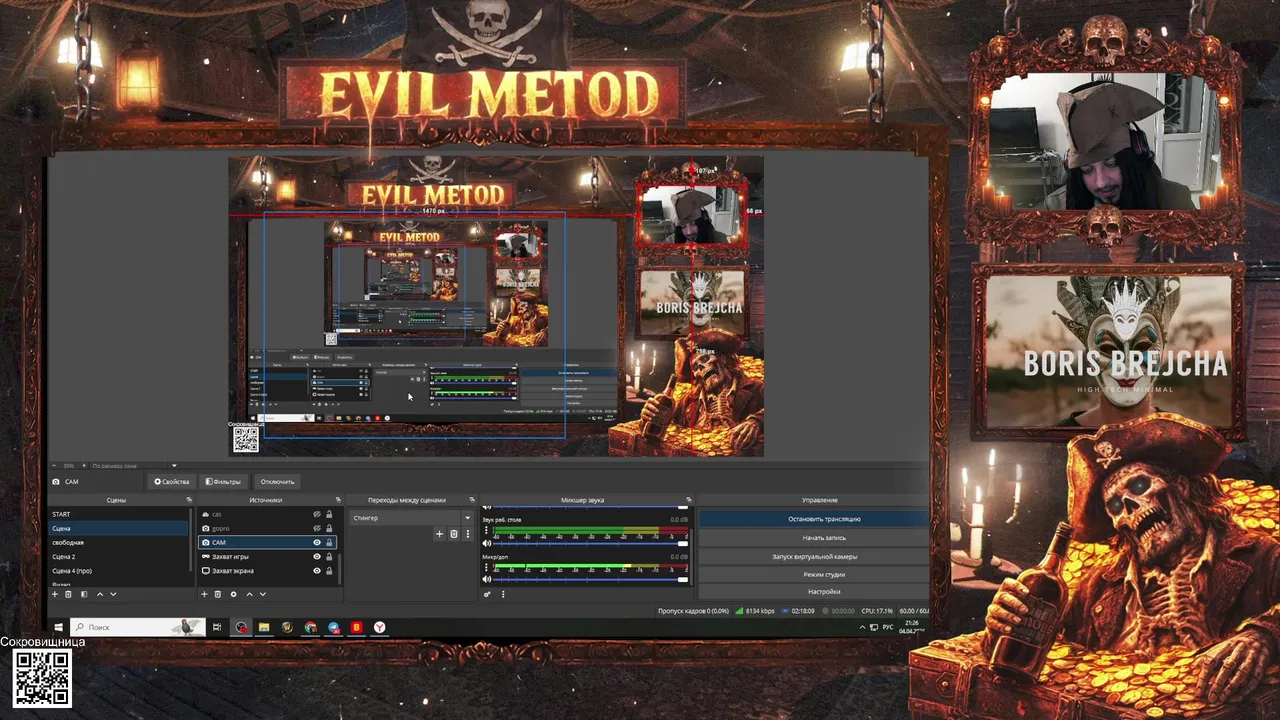Select свободная scene
Screen dimensions: 1280x720
(118, 542)
